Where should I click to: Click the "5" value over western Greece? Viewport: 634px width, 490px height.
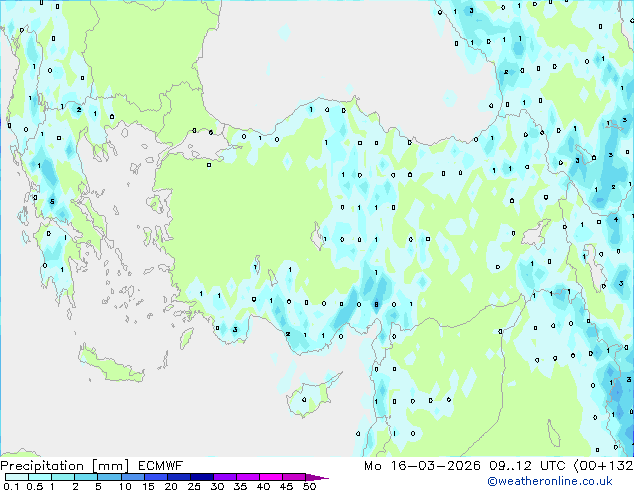52,201
